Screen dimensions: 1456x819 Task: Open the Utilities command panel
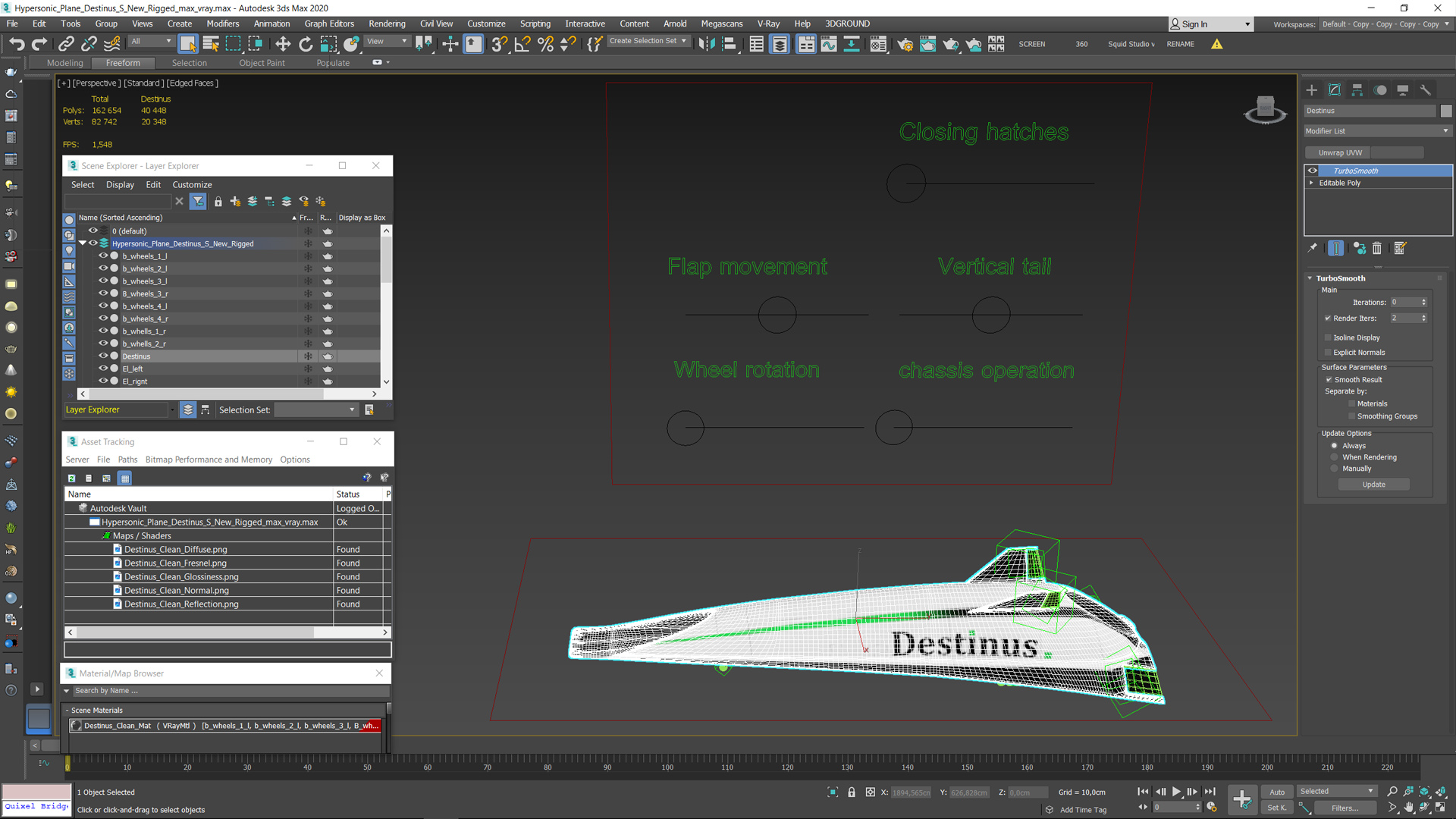(1426, 90)
